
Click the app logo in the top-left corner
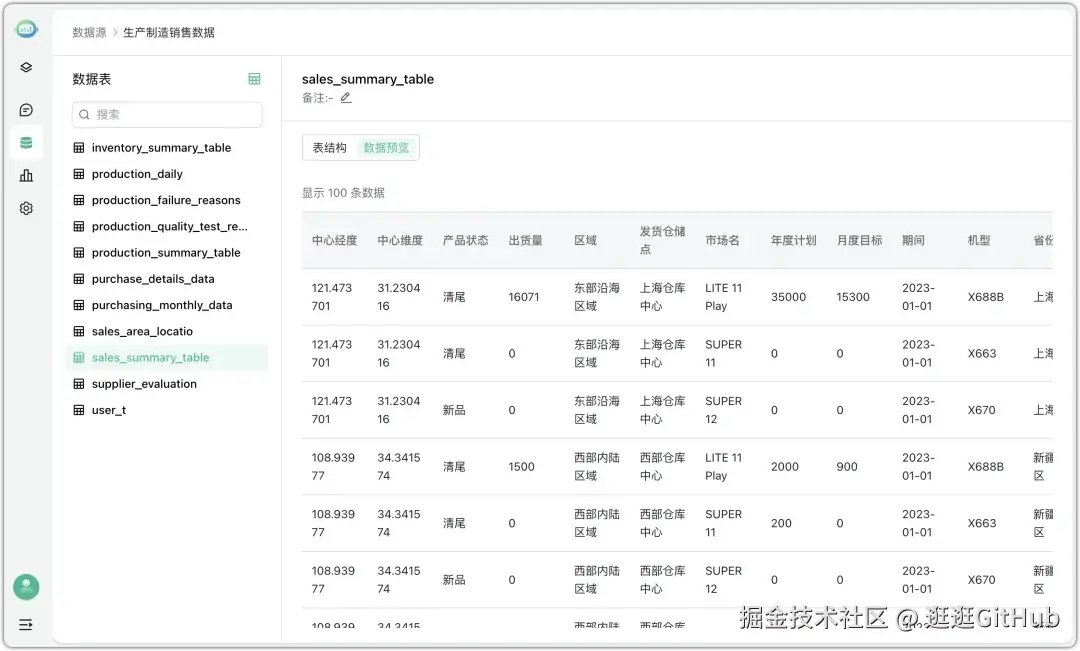25,28
